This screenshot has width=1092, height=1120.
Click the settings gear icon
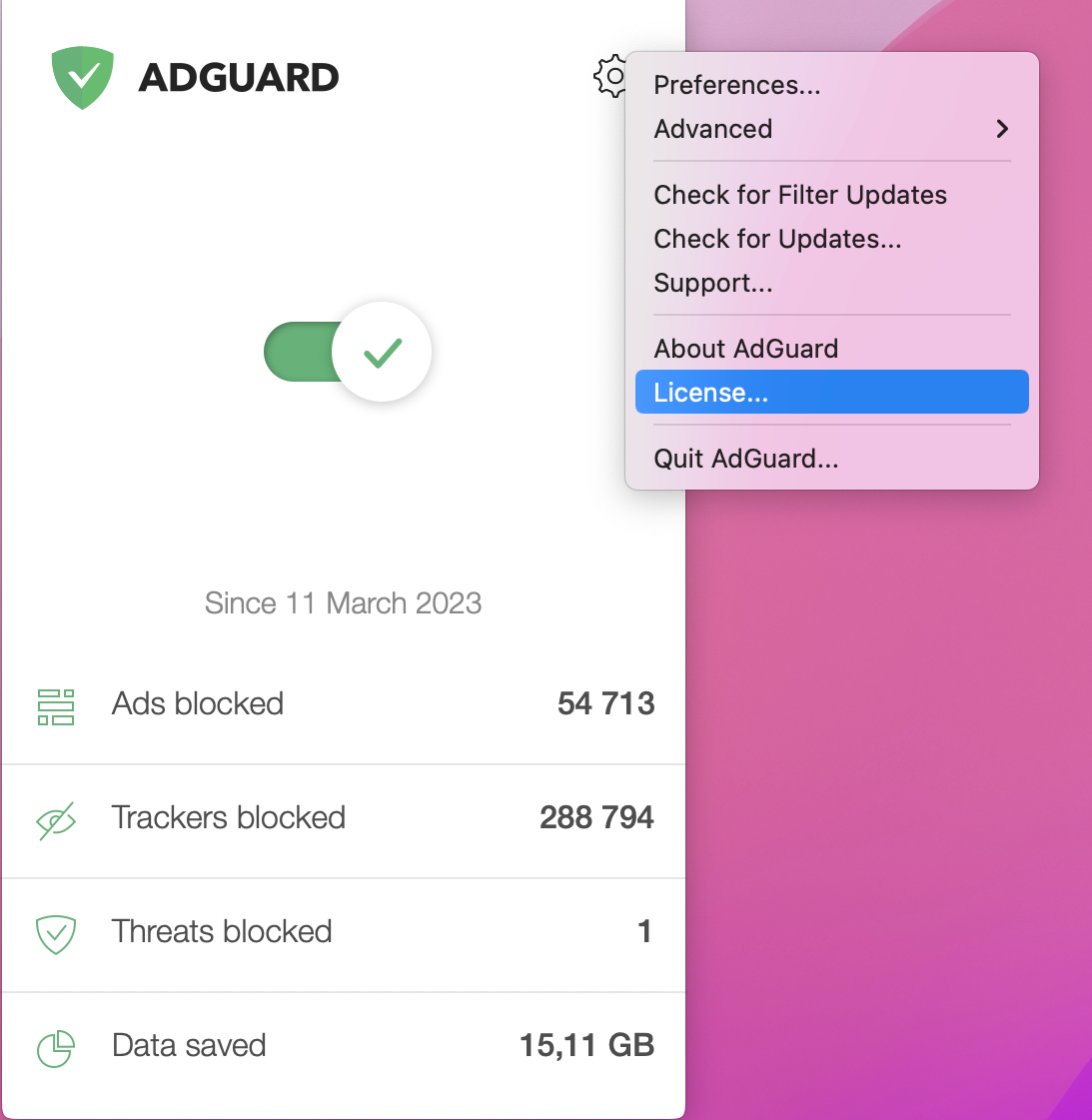click(610, 76)
